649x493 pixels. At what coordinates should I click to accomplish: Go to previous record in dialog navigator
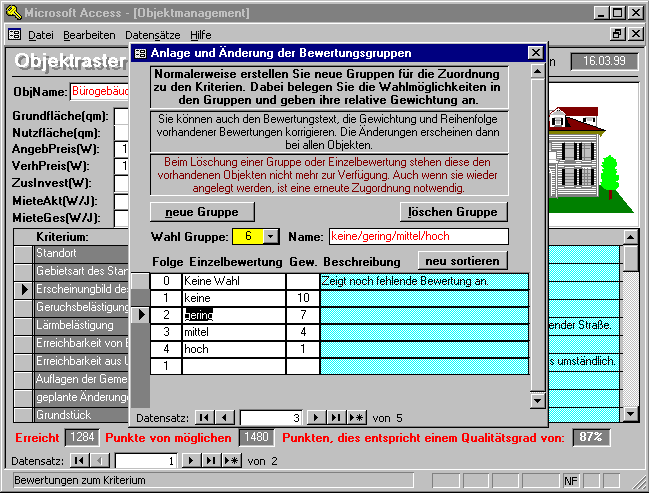tap(225, 417)
